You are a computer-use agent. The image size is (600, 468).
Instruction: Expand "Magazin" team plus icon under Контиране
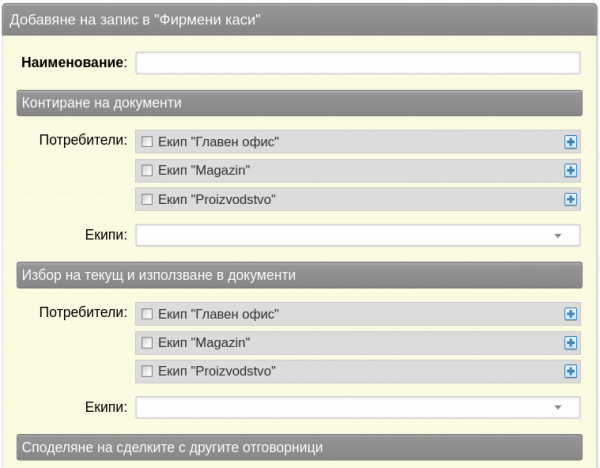570,170
